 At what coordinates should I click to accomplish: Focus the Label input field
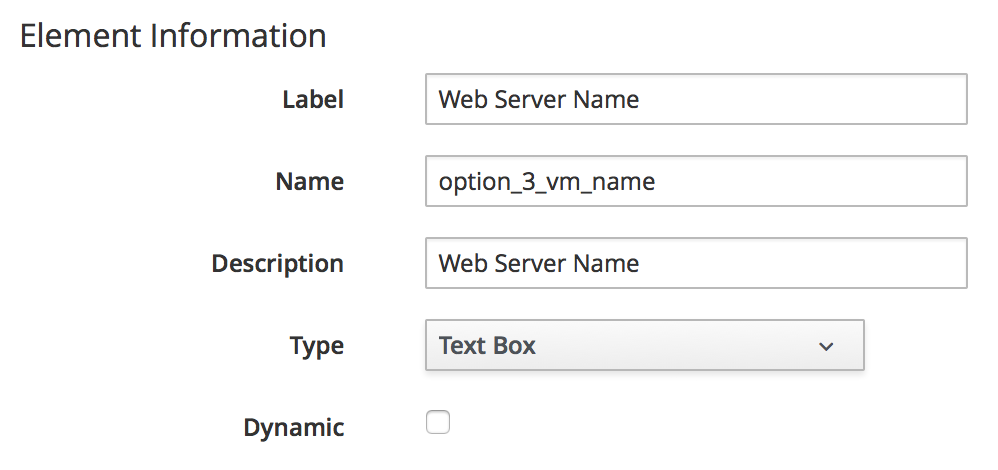pos(695,99)
